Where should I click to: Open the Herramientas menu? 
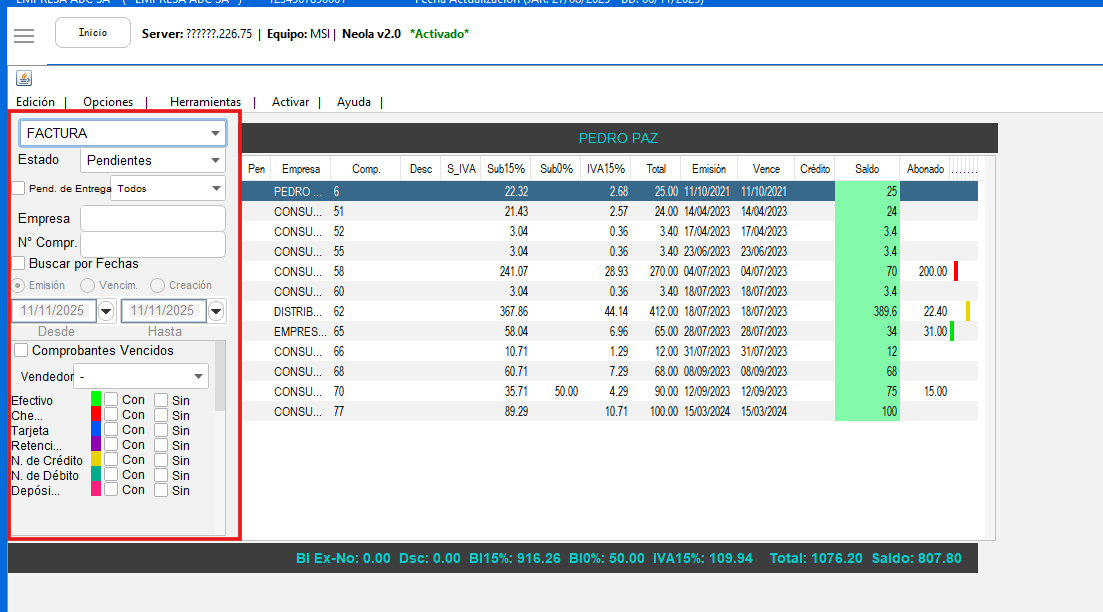coord(205,102)
